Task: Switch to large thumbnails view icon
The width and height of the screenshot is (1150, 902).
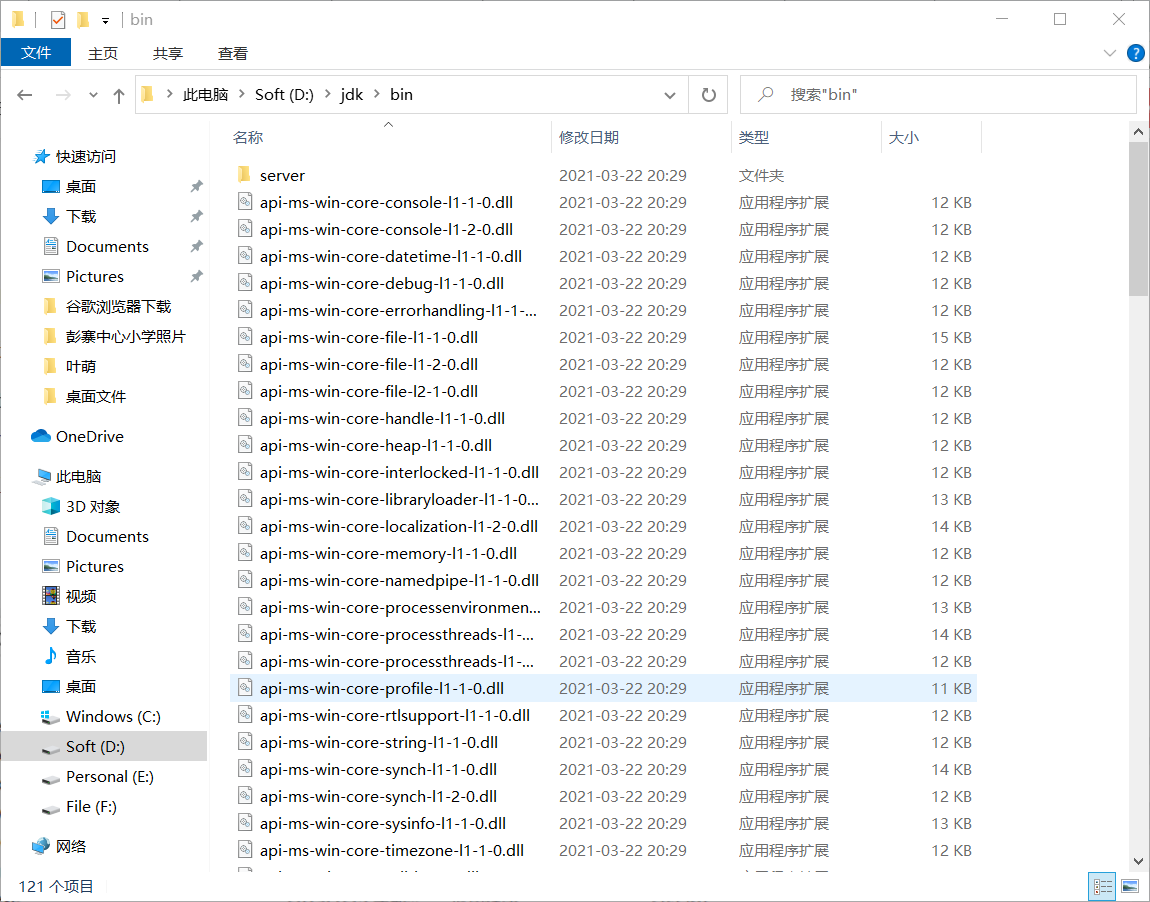Action: (x=1130, y=886)
